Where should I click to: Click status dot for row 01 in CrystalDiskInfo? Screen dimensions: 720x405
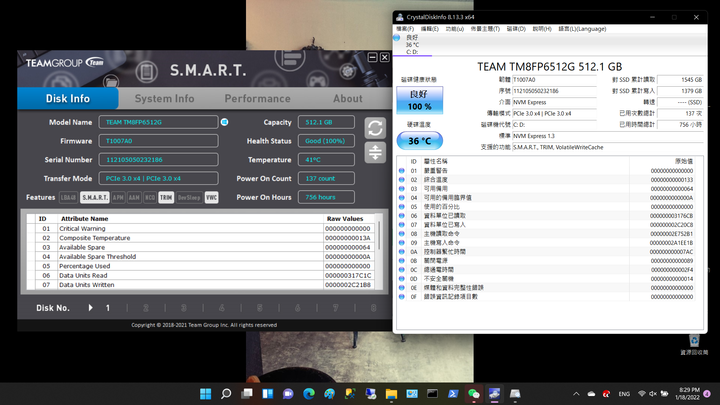(402, 171)
